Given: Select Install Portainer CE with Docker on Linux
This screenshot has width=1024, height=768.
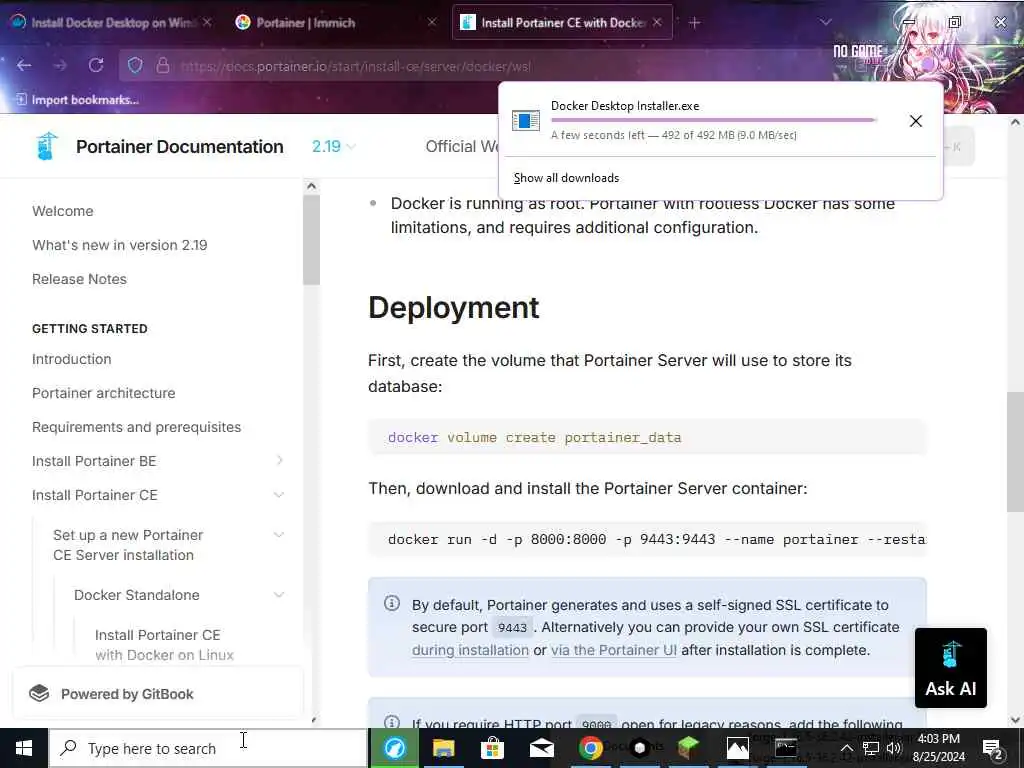Looking at the screenshot, I should (x=164, y=645).
